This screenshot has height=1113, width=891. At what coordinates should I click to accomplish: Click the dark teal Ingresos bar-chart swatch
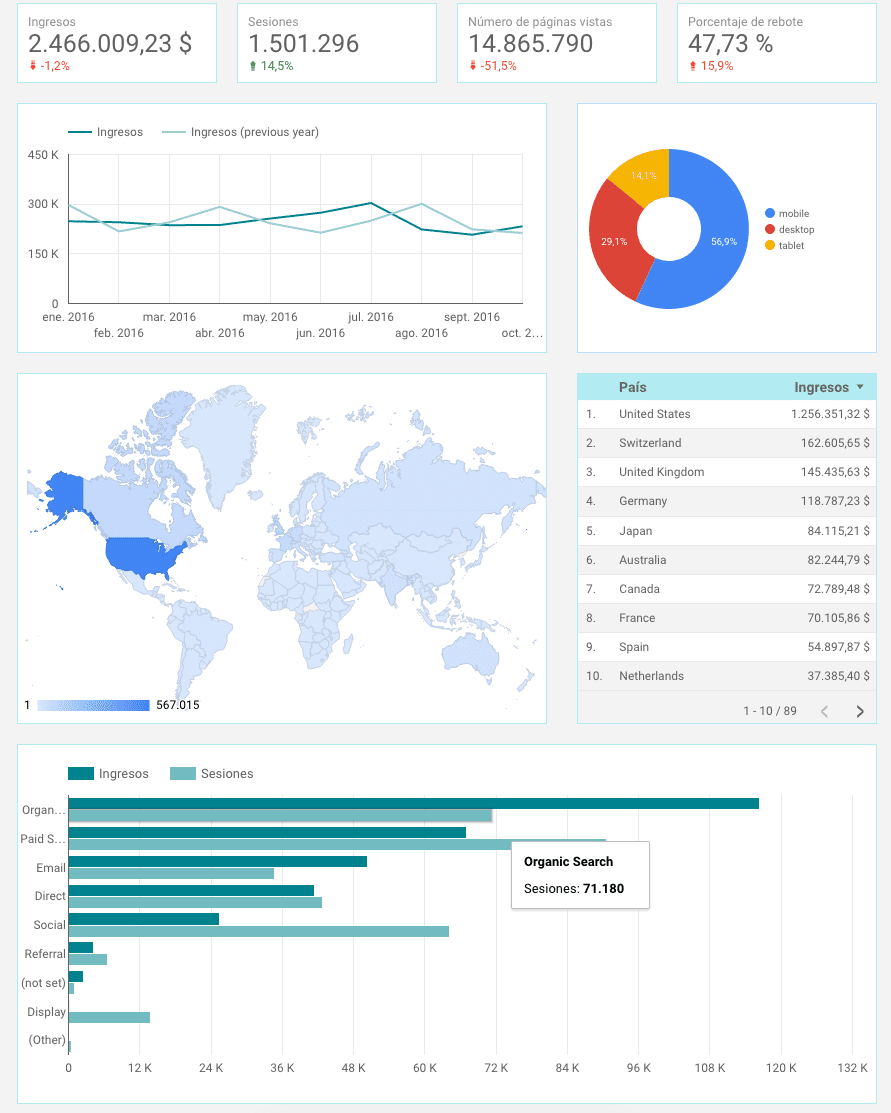pyautogui.click(x=81, y=773)
